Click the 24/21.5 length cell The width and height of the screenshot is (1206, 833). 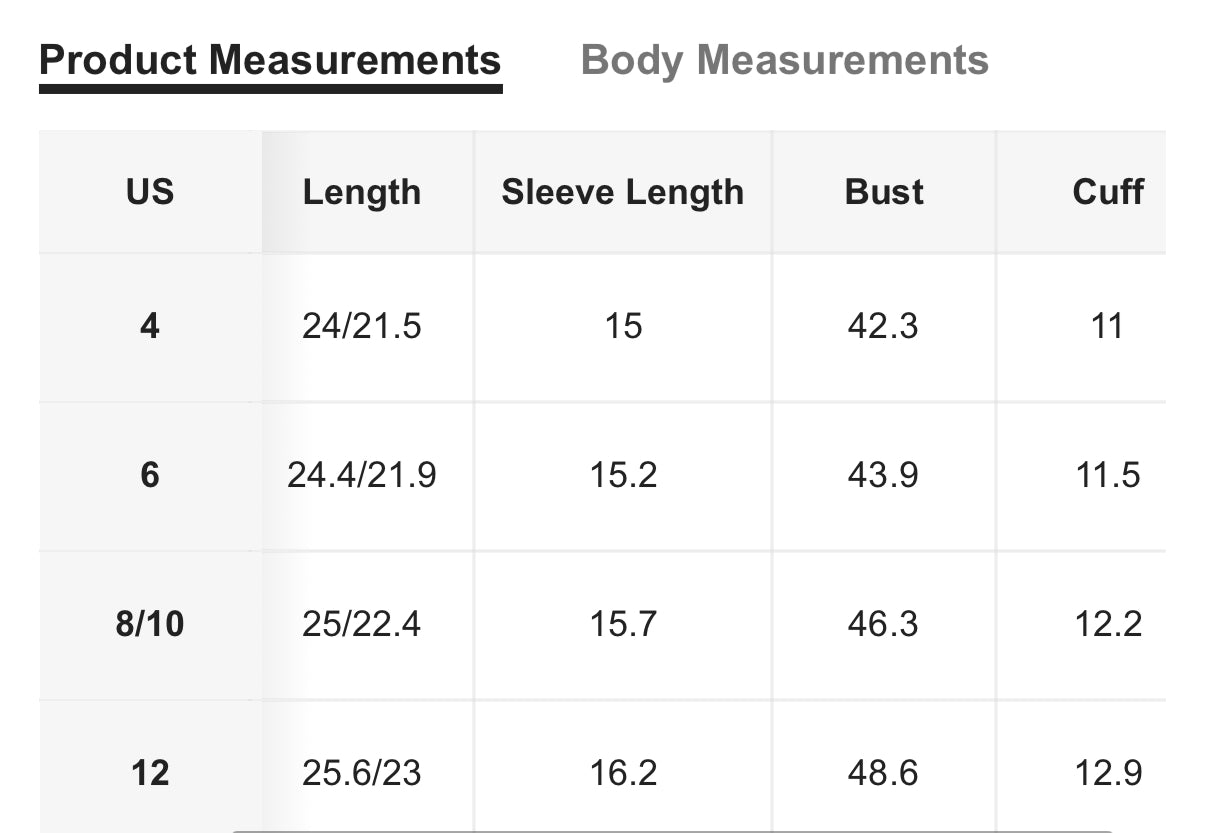[362, 326]
